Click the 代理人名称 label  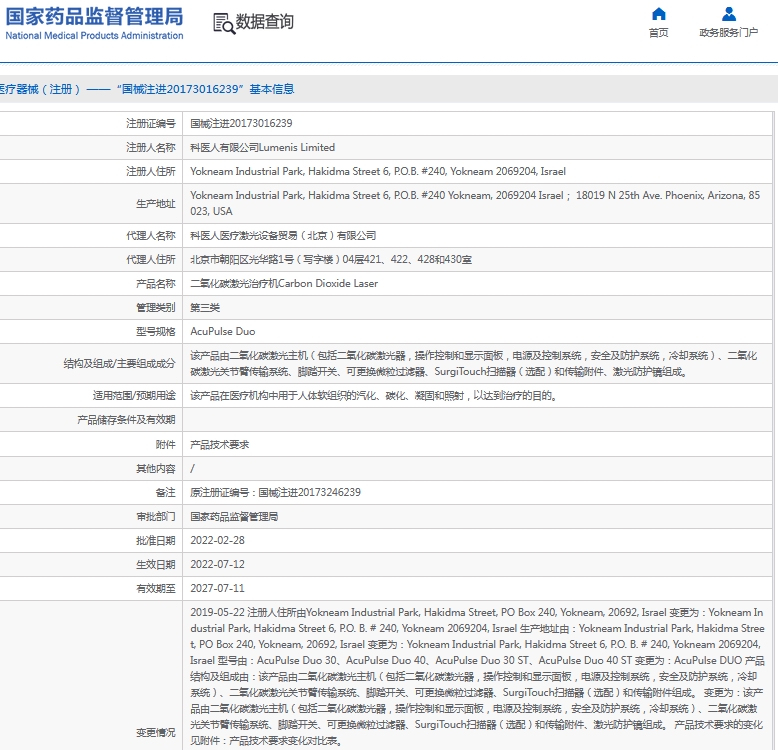click(151, 236)
